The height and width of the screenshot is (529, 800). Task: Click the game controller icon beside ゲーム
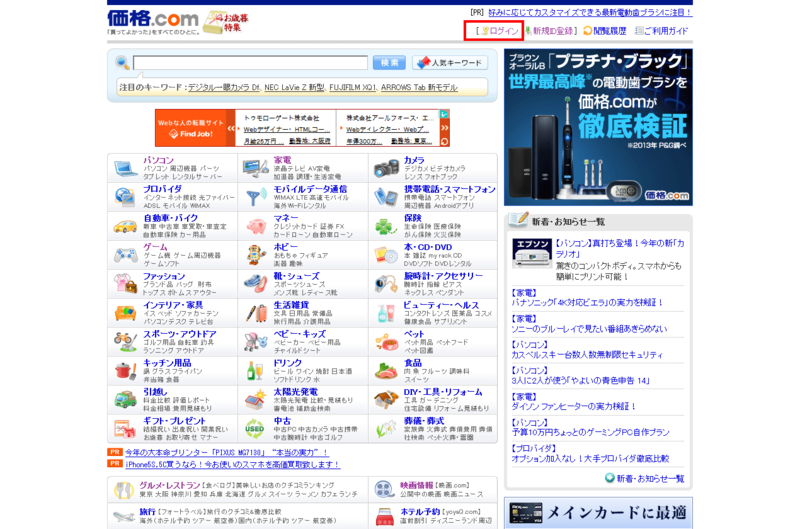pyautogui.click(x=125, y=255)
